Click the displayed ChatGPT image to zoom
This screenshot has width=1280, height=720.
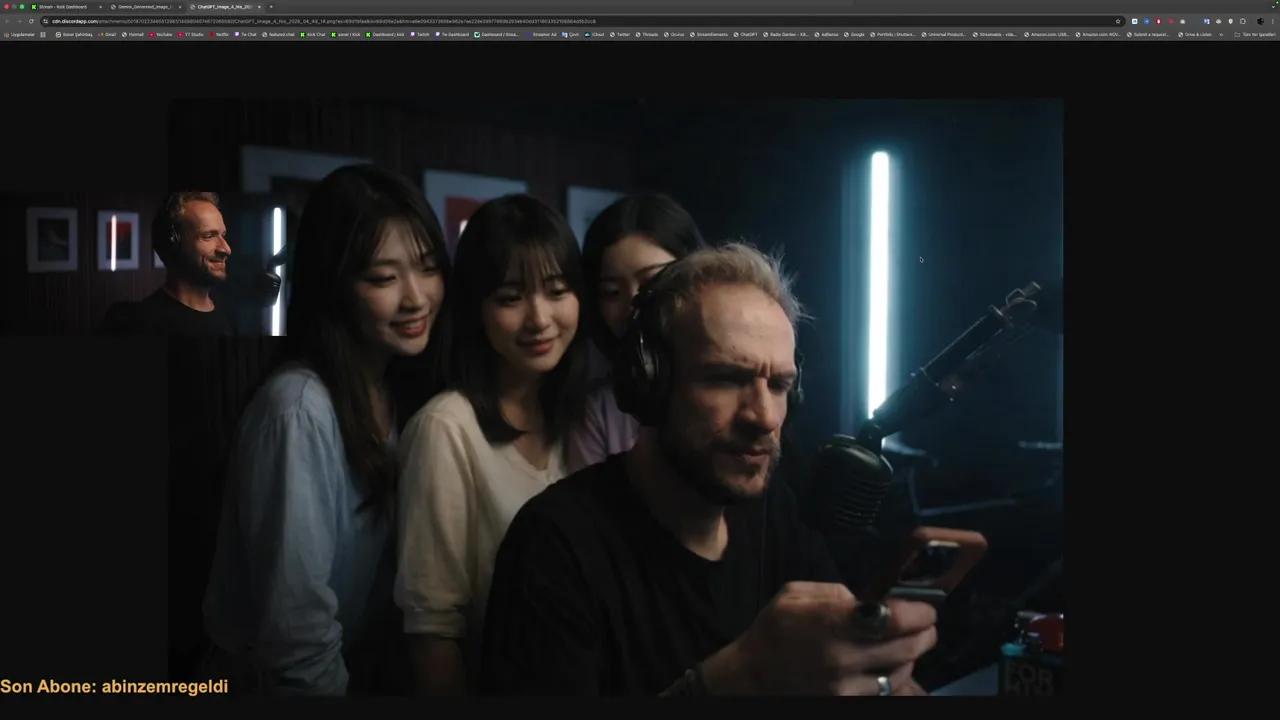pos(614,397)
